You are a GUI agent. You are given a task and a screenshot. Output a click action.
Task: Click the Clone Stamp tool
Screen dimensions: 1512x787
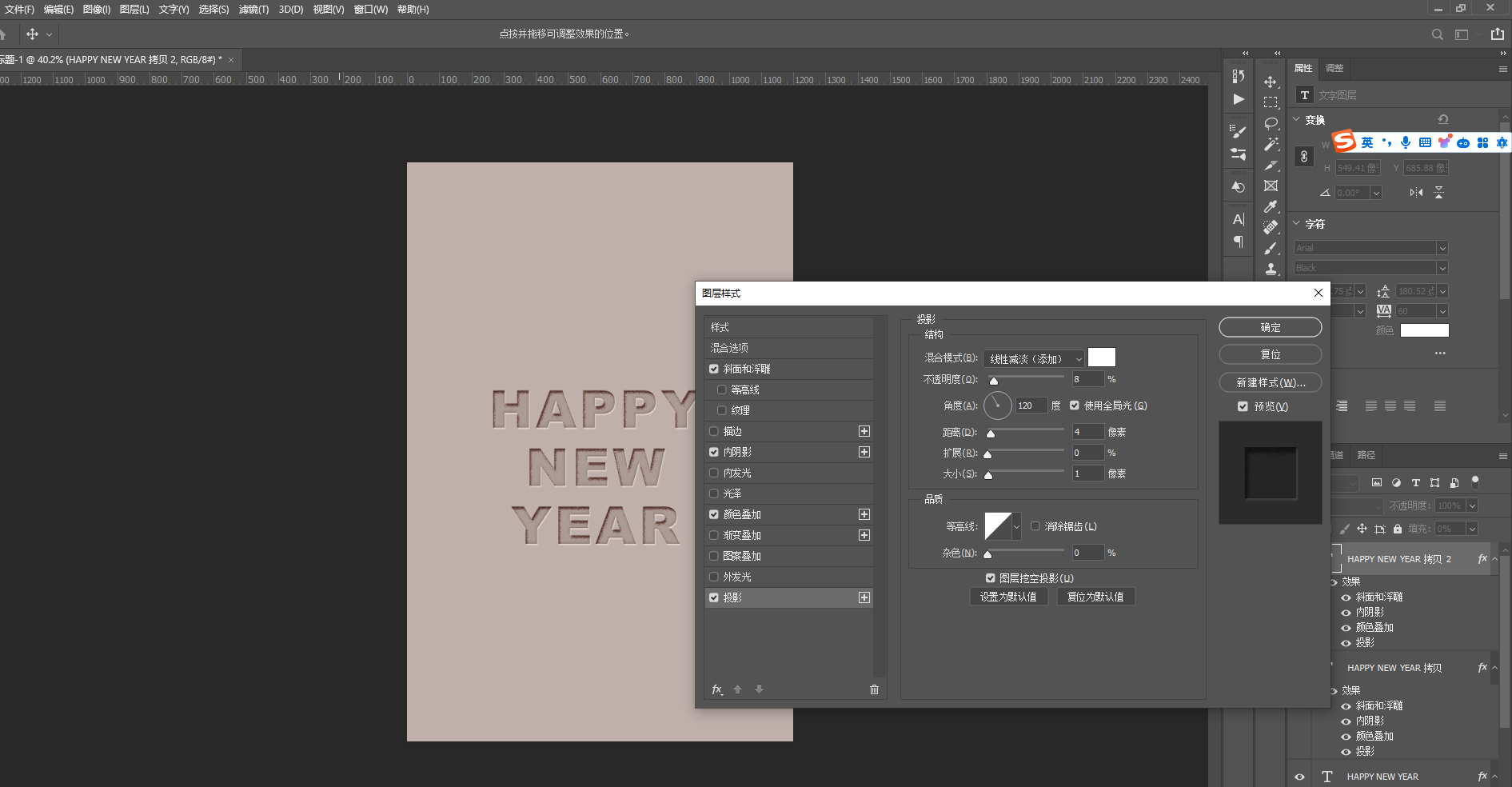coord(1271,270)
